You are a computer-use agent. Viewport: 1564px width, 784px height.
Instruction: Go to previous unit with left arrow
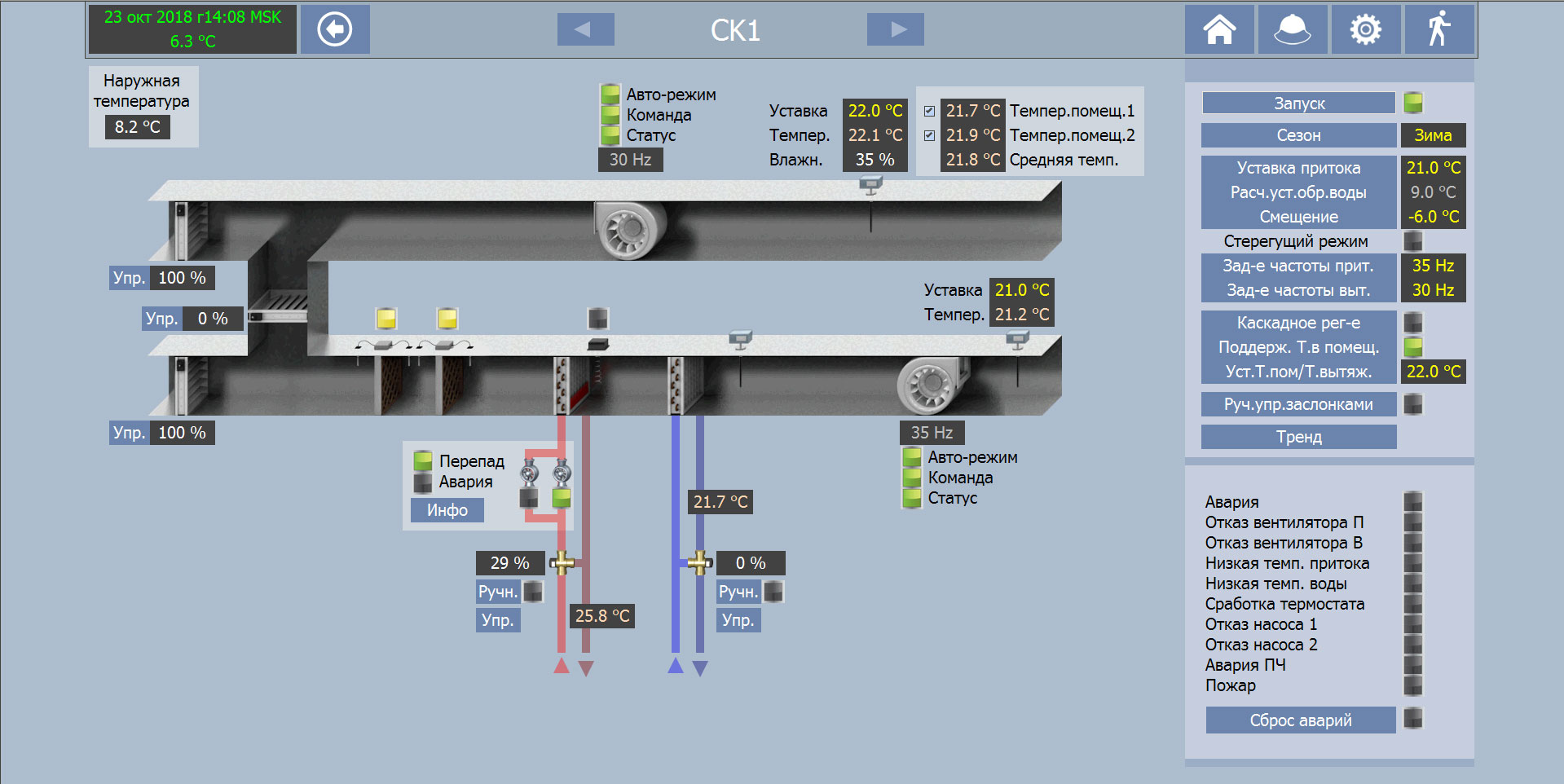coord(585,30)
